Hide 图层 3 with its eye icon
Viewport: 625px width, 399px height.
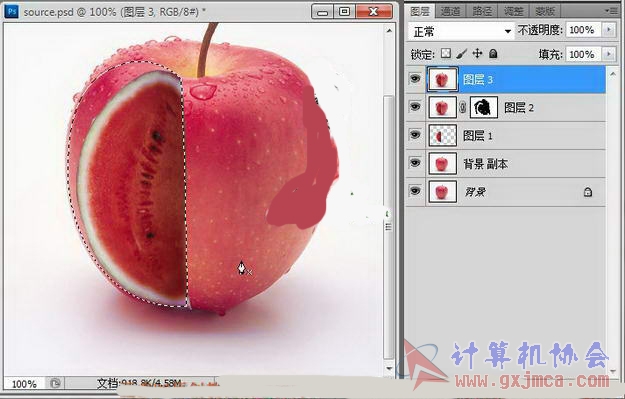(415, 79)
